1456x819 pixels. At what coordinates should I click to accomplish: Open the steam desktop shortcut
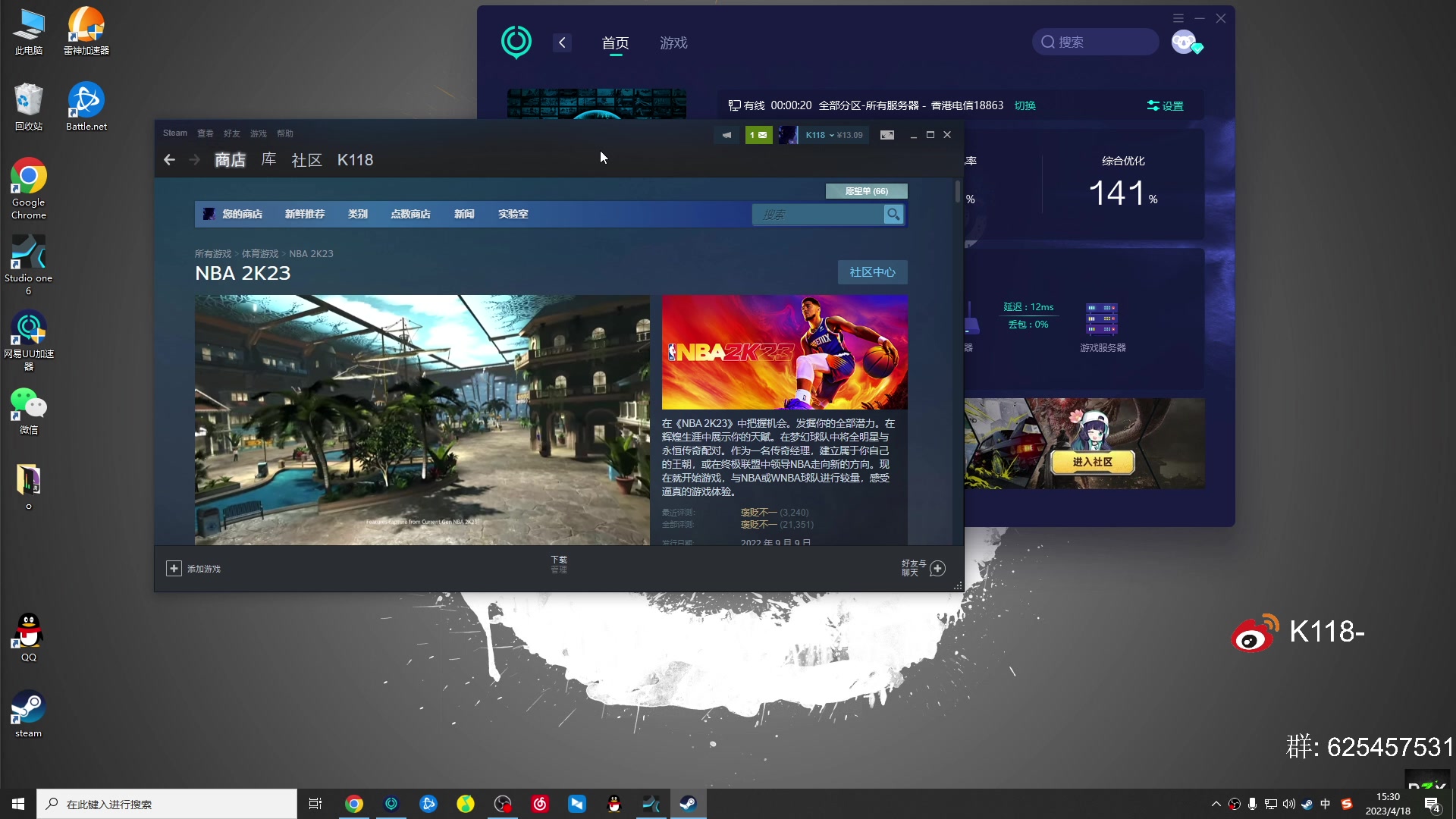29,714
